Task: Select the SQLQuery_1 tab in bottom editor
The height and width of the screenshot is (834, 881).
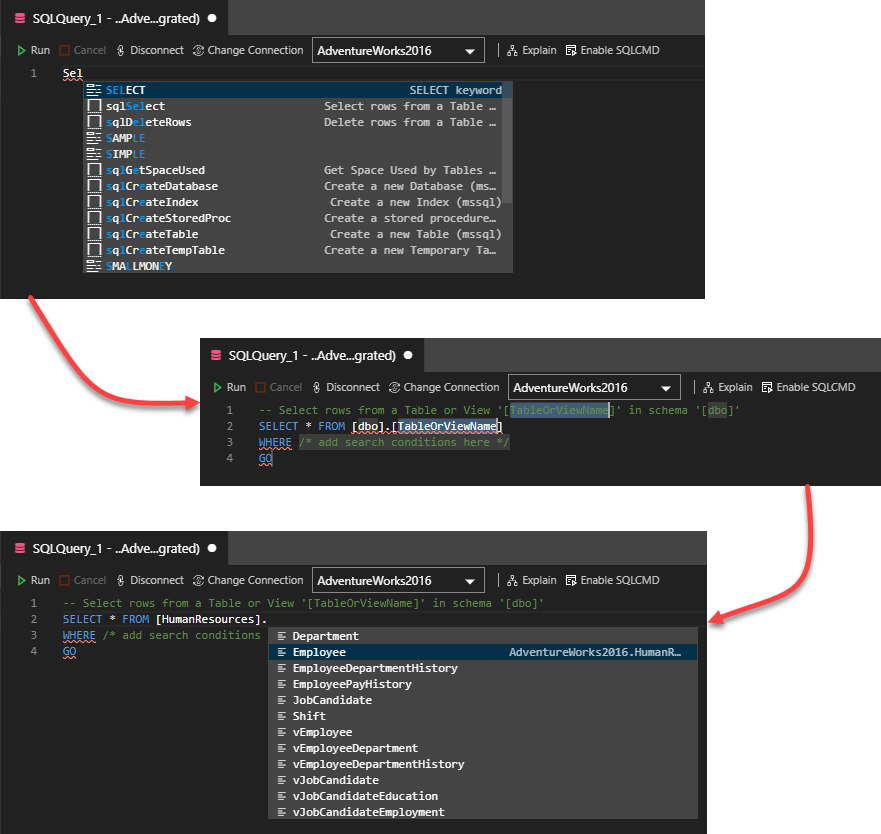Action: point(115,549)
